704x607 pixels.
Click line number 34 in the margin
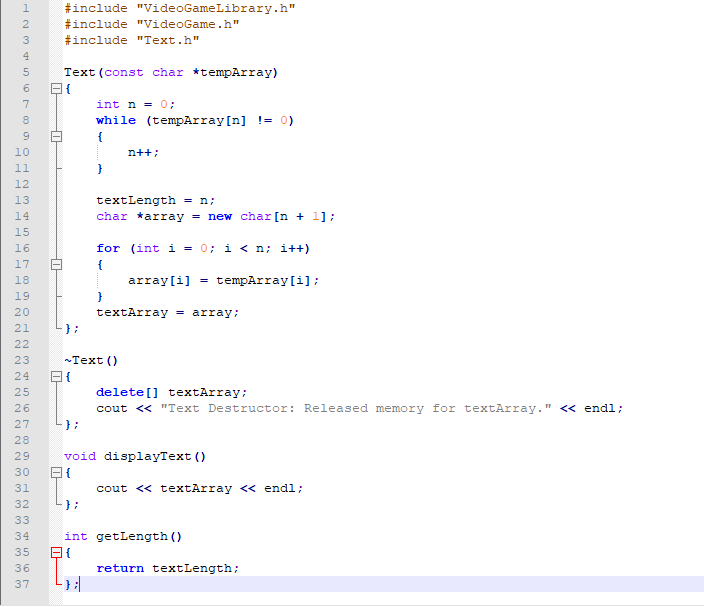tap(22, 536)
